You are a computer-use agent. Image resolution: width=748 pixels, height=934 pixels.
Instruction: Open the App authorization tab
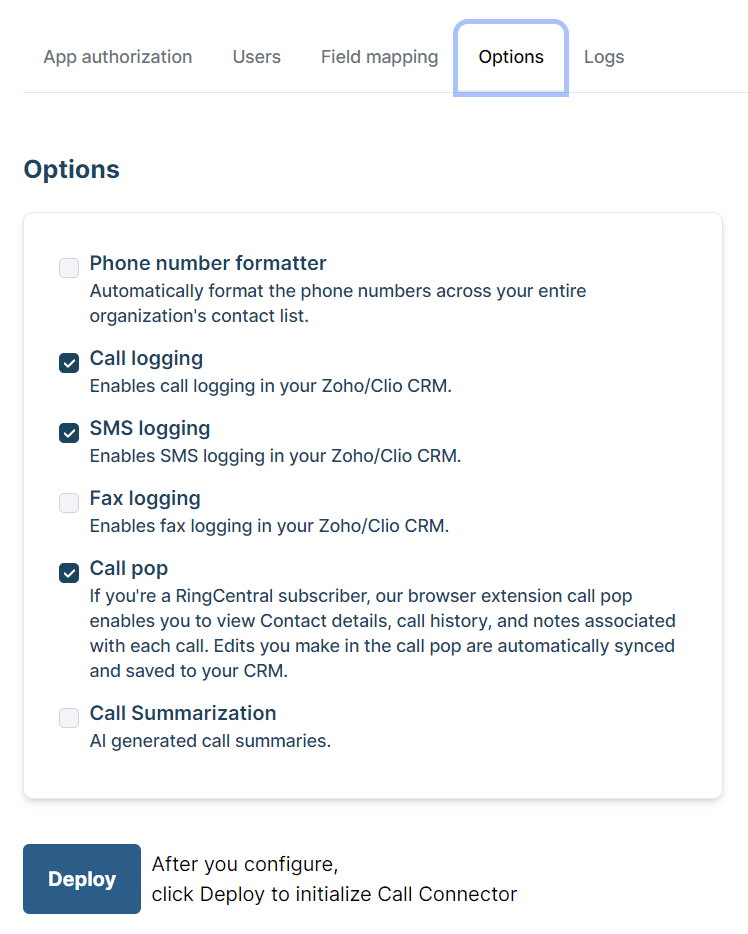pos(118,57)
